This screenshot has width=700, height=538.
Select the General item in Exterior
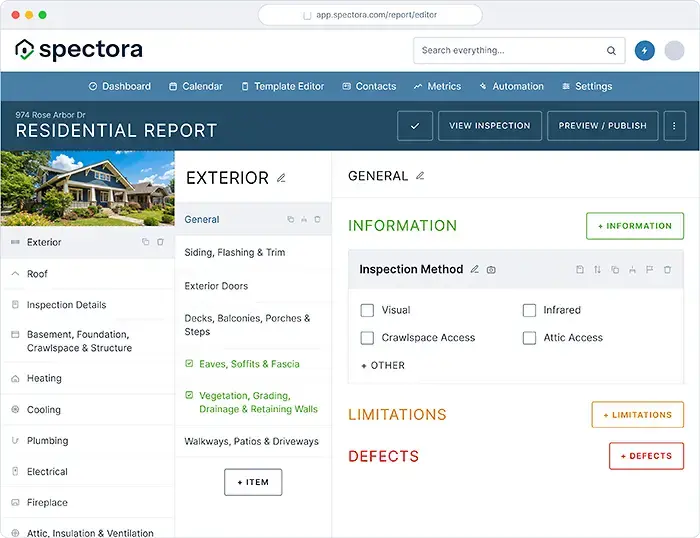tap(253, 219)
